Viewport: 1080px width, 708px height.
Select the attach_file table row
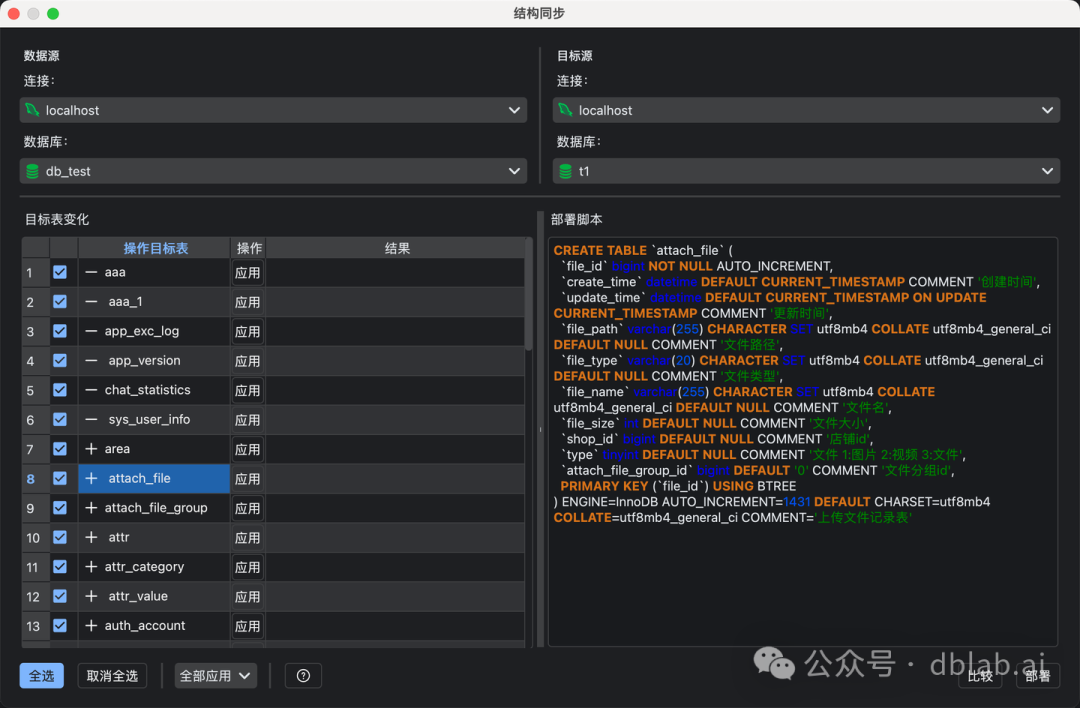coord(154,478)
